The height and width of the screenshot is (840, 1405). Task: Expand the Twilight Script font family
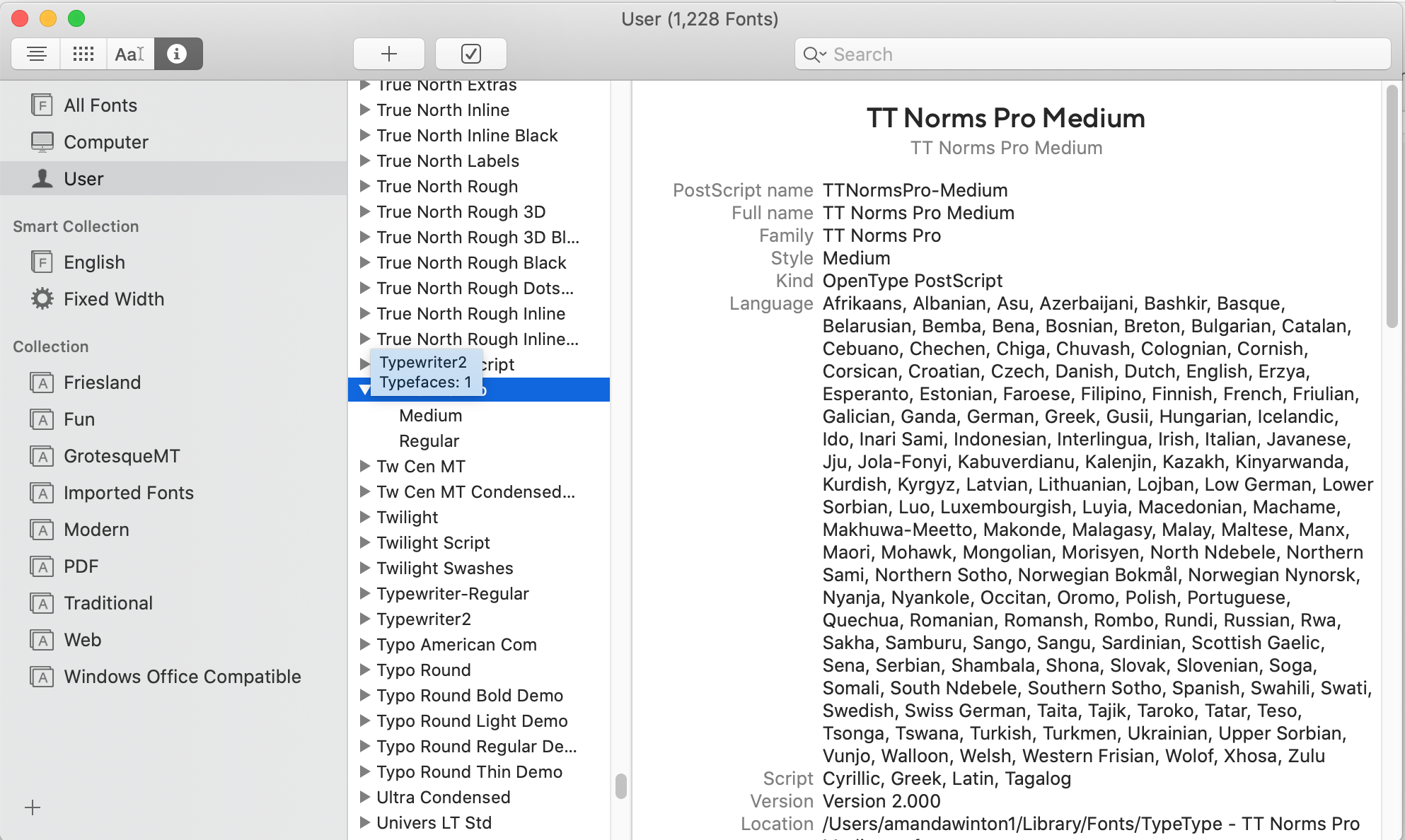365,542
